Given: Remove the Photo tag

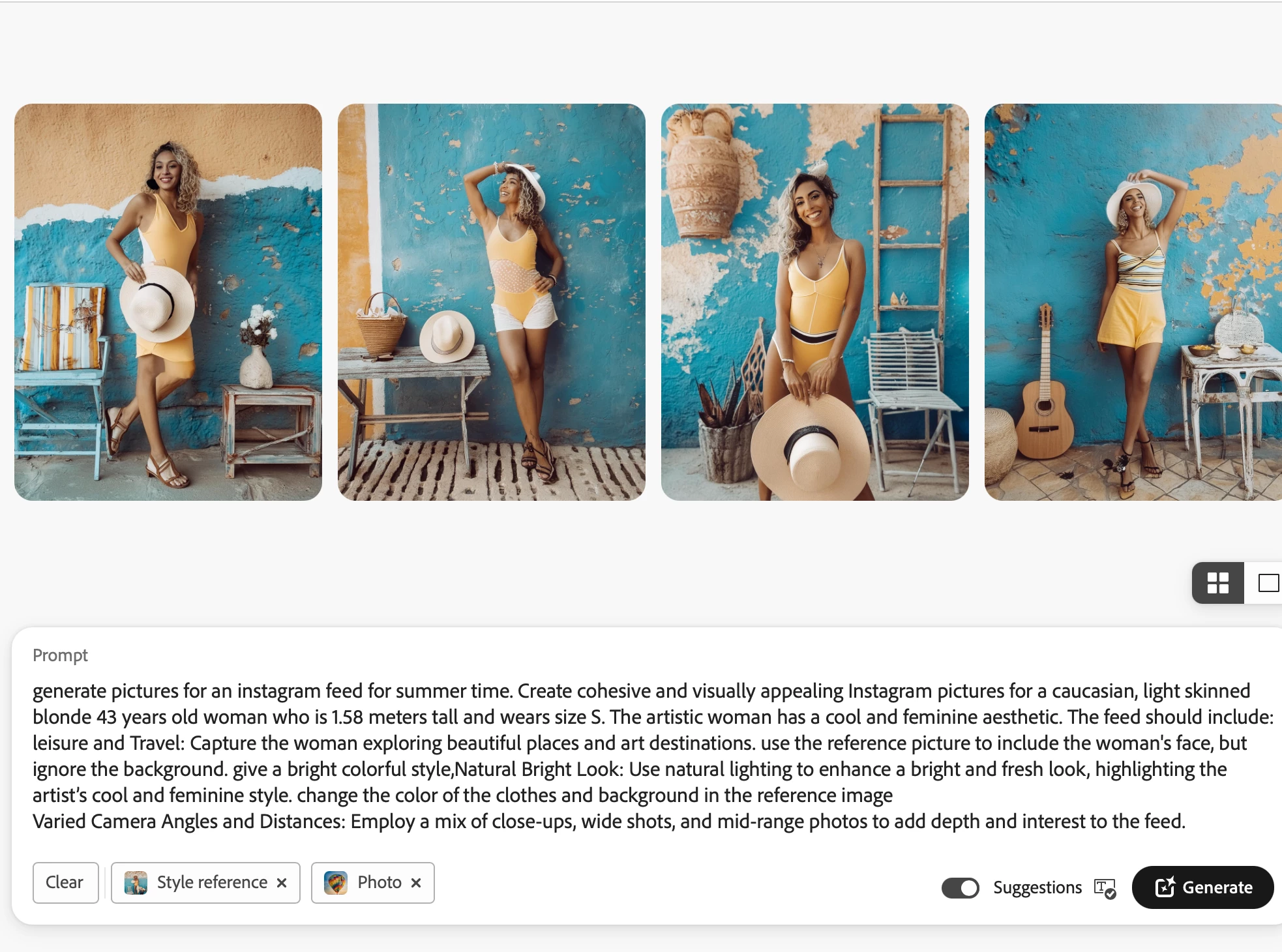Looking at the screenshot, I should point(416,883).
